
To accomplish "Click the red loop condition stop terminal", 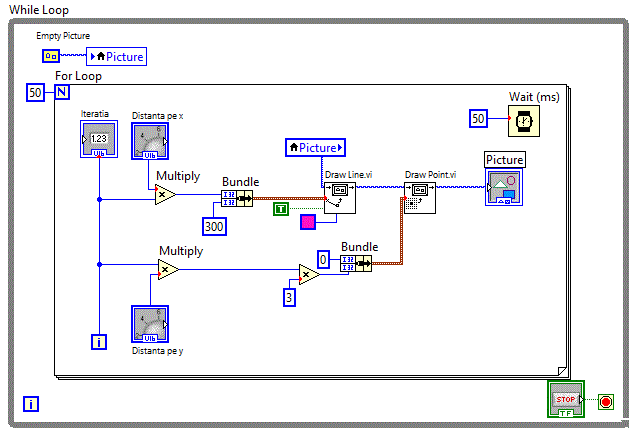I will (607, 402).
